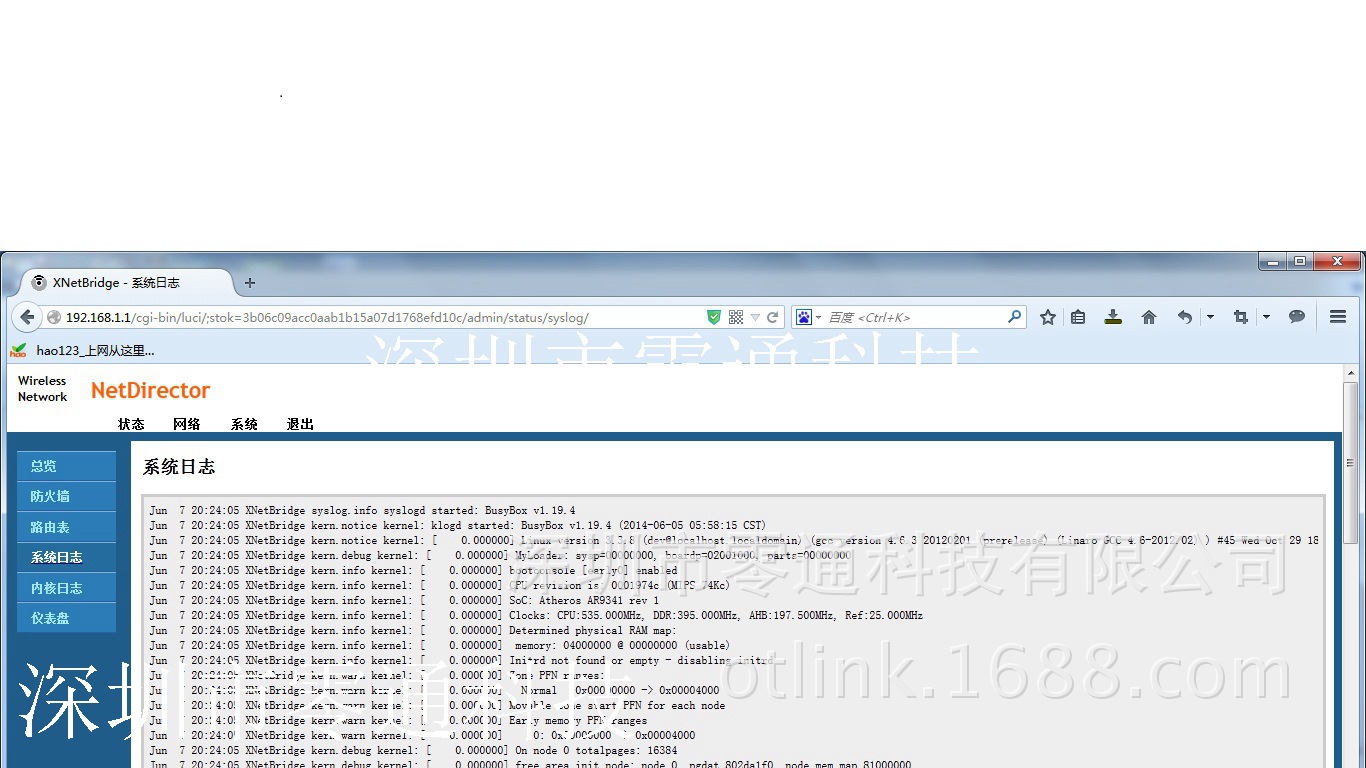Image resolution: width=1366 pixels, height=768 pixels.
Task: Open the 状态 top menu
Action: [x=131, y=424]
